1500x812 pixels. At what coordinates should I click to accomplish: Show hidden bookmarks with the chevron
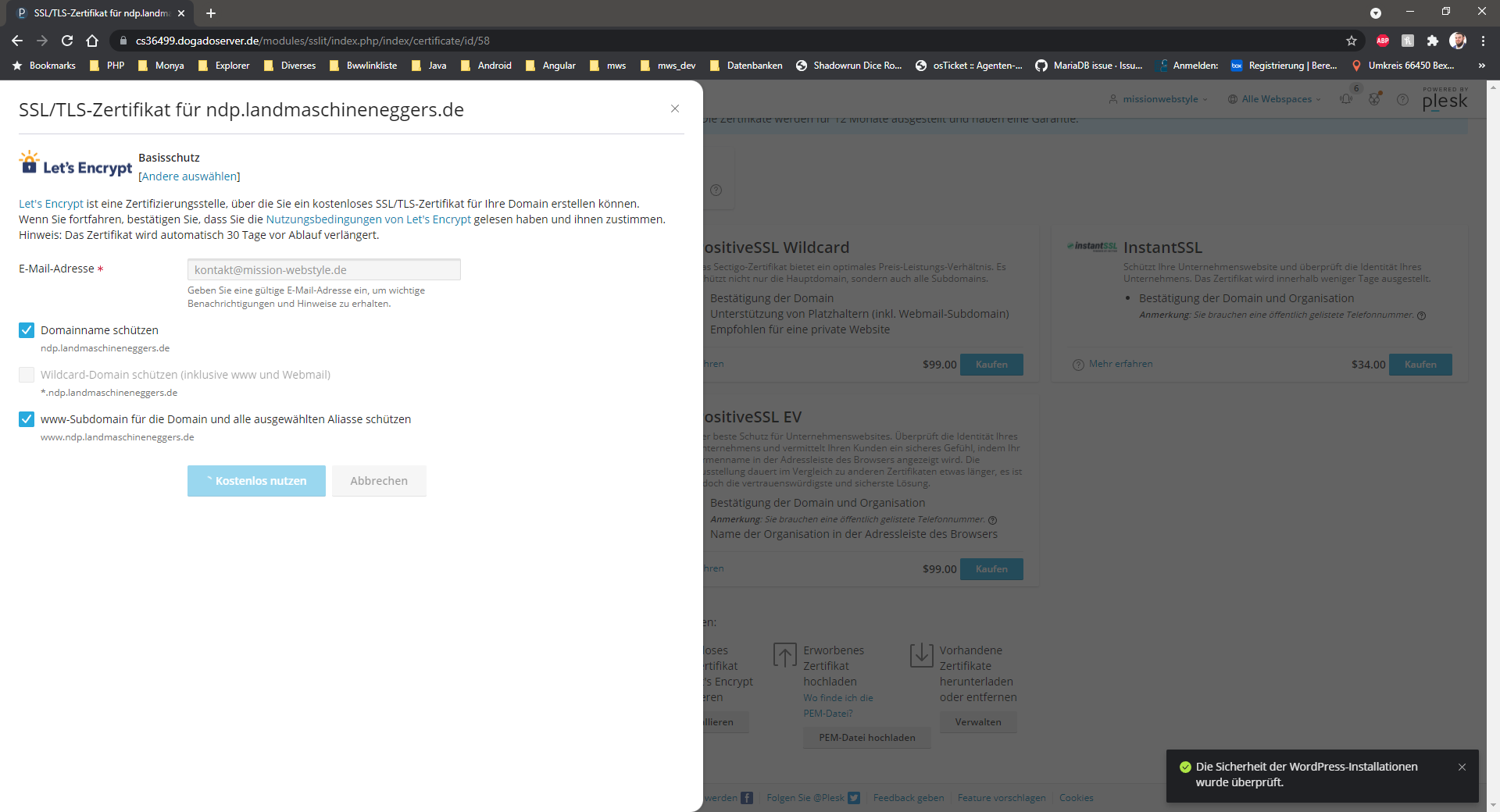click(1481, 66)
